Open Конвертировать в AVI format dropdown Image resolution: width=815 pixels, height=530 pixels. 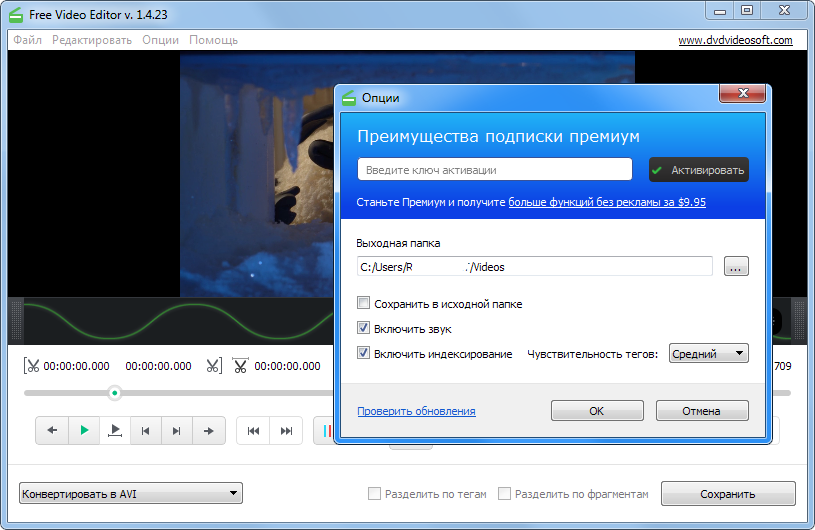[x=131, y=494]
